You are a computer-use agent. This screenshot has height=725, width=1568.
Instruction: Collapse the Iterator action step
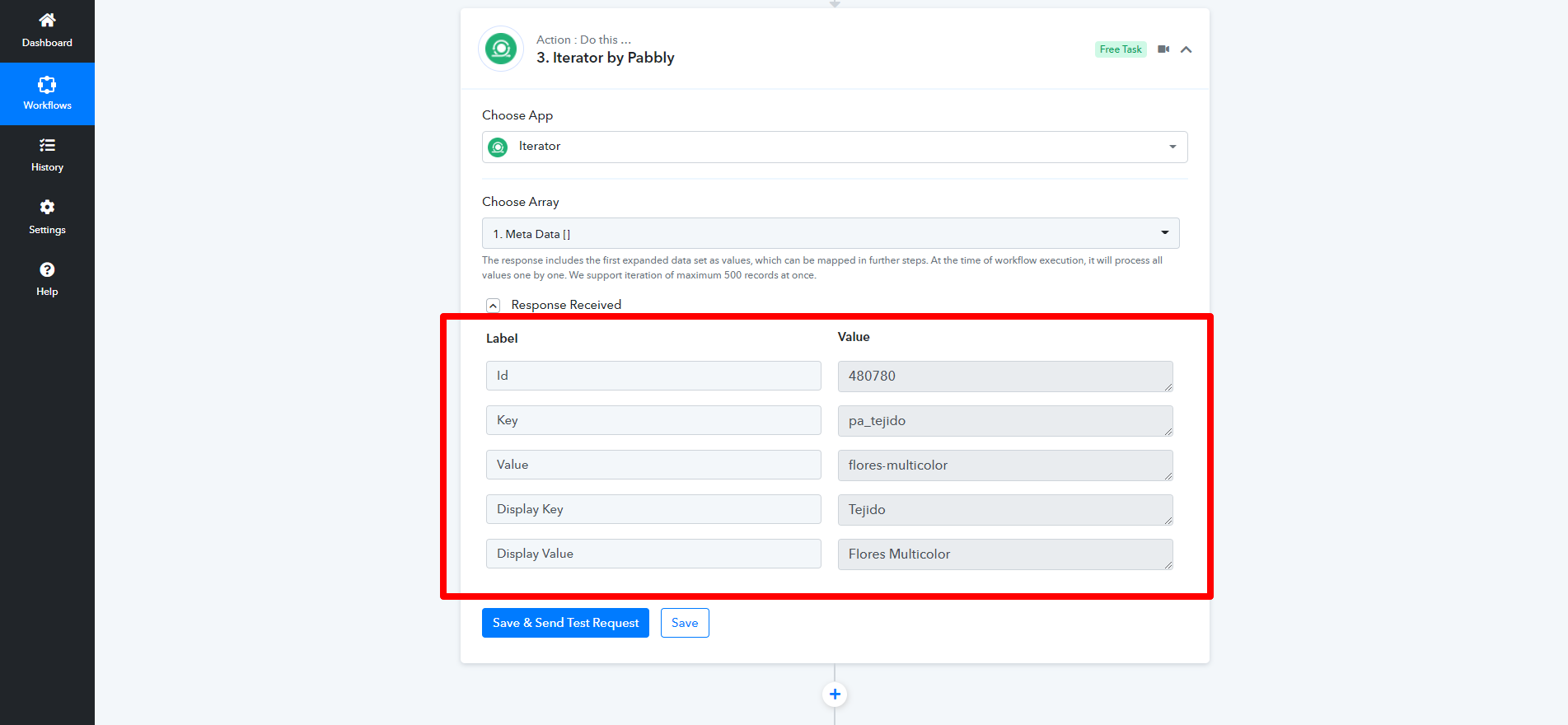click(1186, 49)
